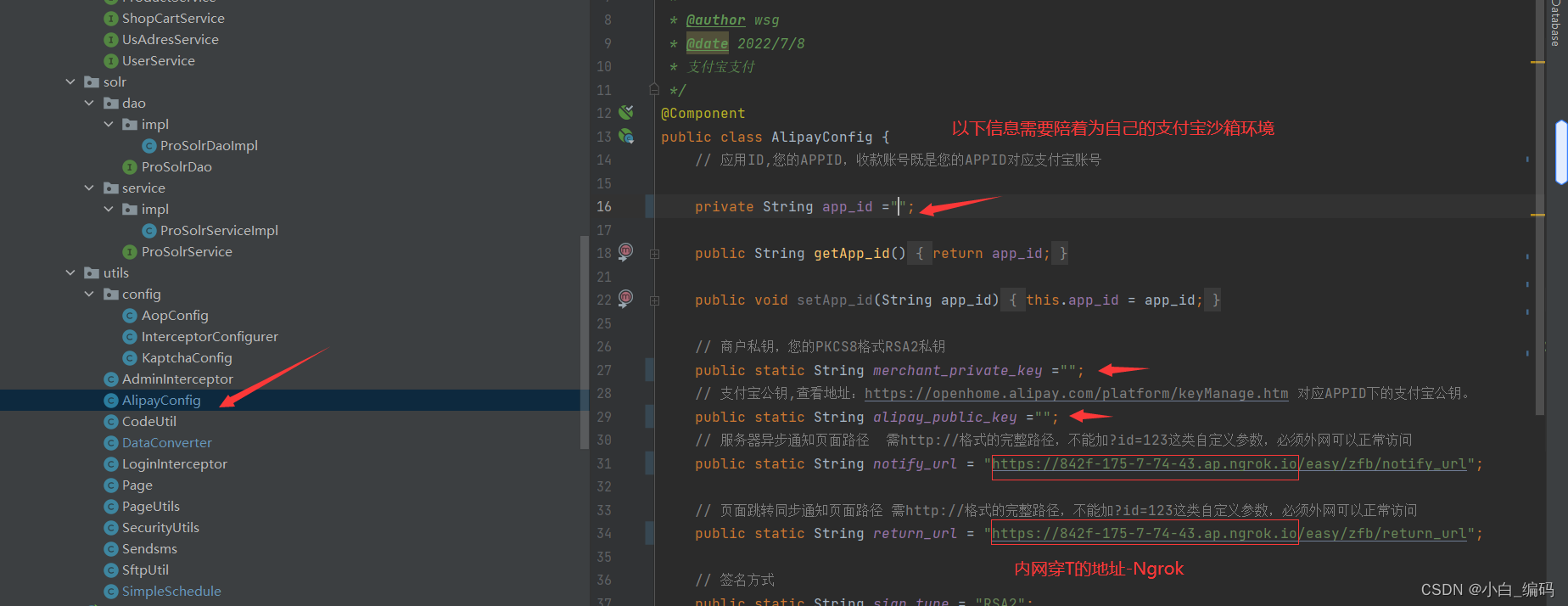Click ProSolrDao interface icon
This screenshot has width=1568, height=606.
tap(130, 167)
